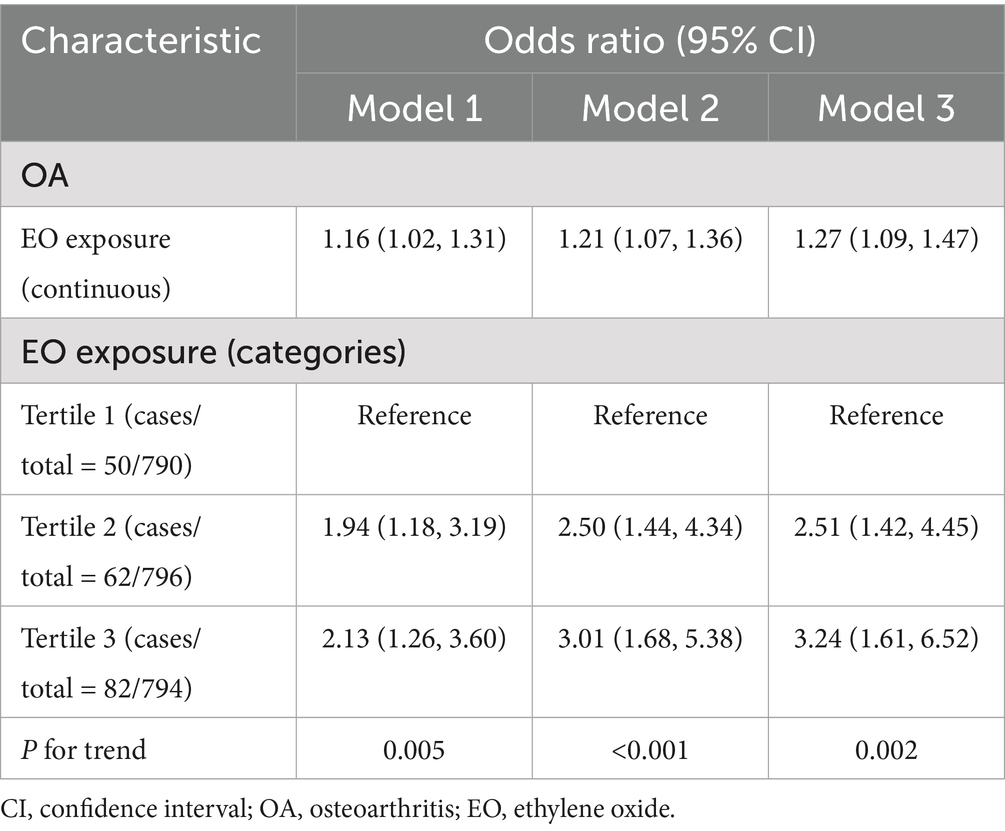Click the Odds ratio (95% CI) header

(650, 41)
